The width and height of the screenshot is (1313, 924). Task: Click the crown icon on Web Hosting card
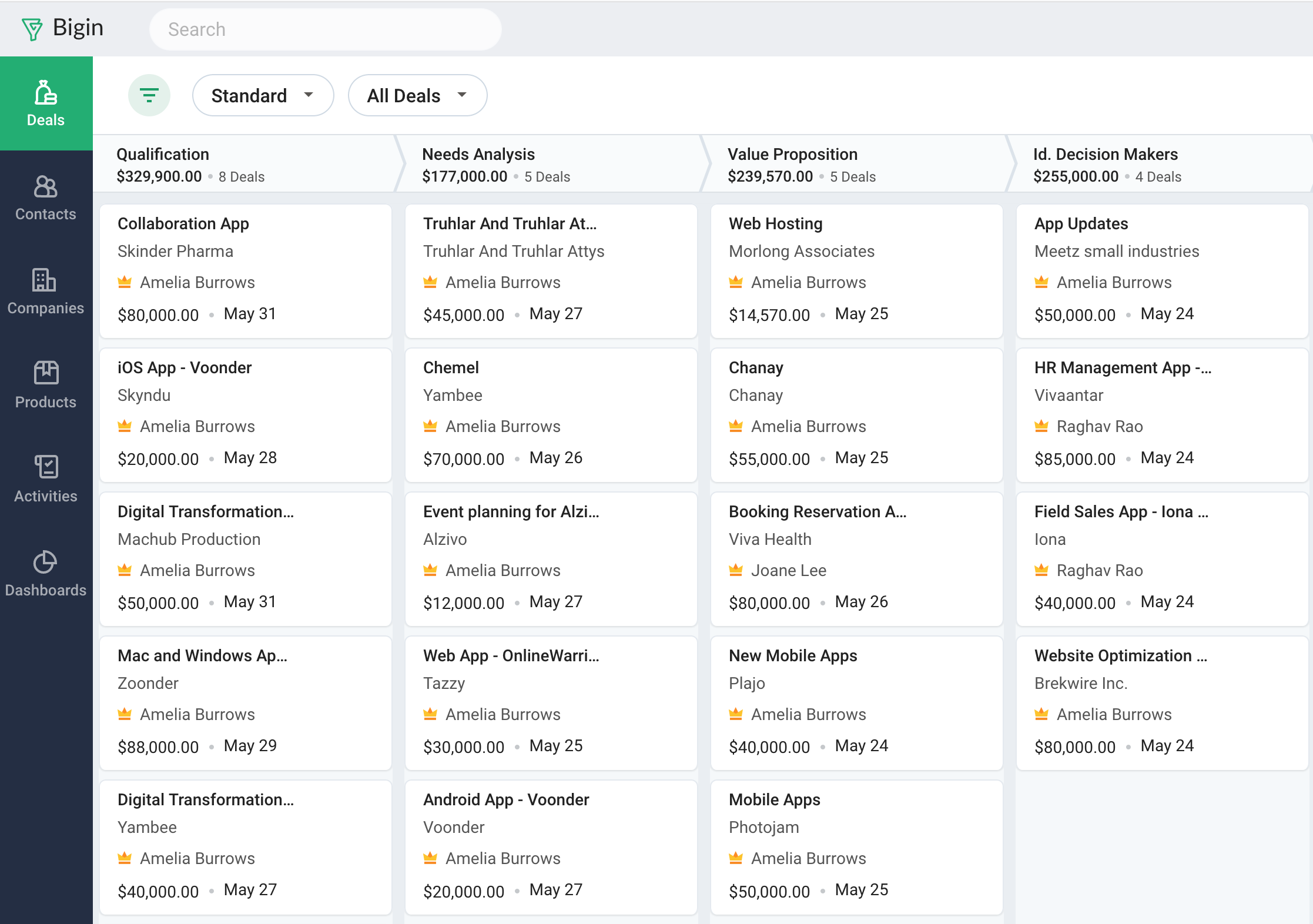735,282
